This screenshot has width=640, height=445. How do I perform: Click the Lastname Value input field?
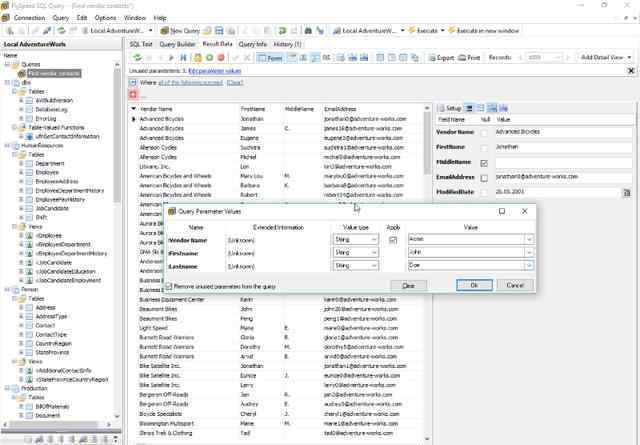pos(466,265)
